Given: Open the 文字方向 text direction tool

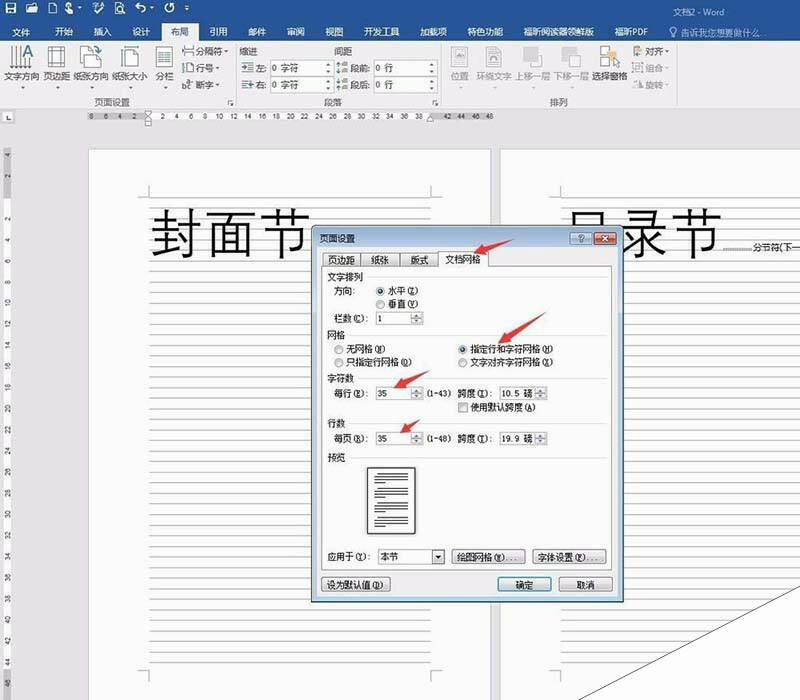Looking at the screenshot, I should pos(21,66).
